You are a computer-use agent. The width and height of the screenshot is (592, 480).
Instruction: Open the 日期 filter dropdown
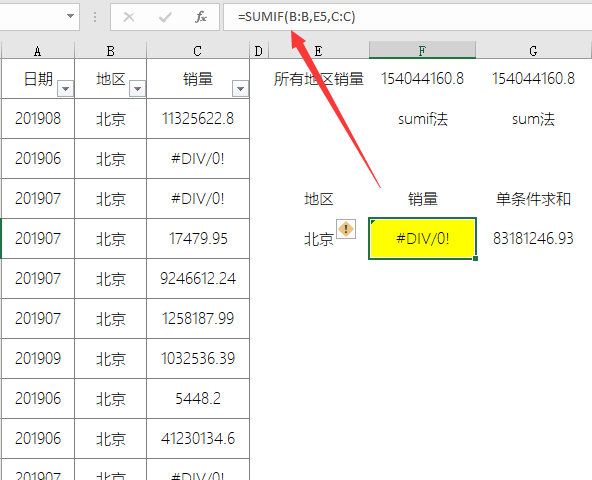point(65,89)
